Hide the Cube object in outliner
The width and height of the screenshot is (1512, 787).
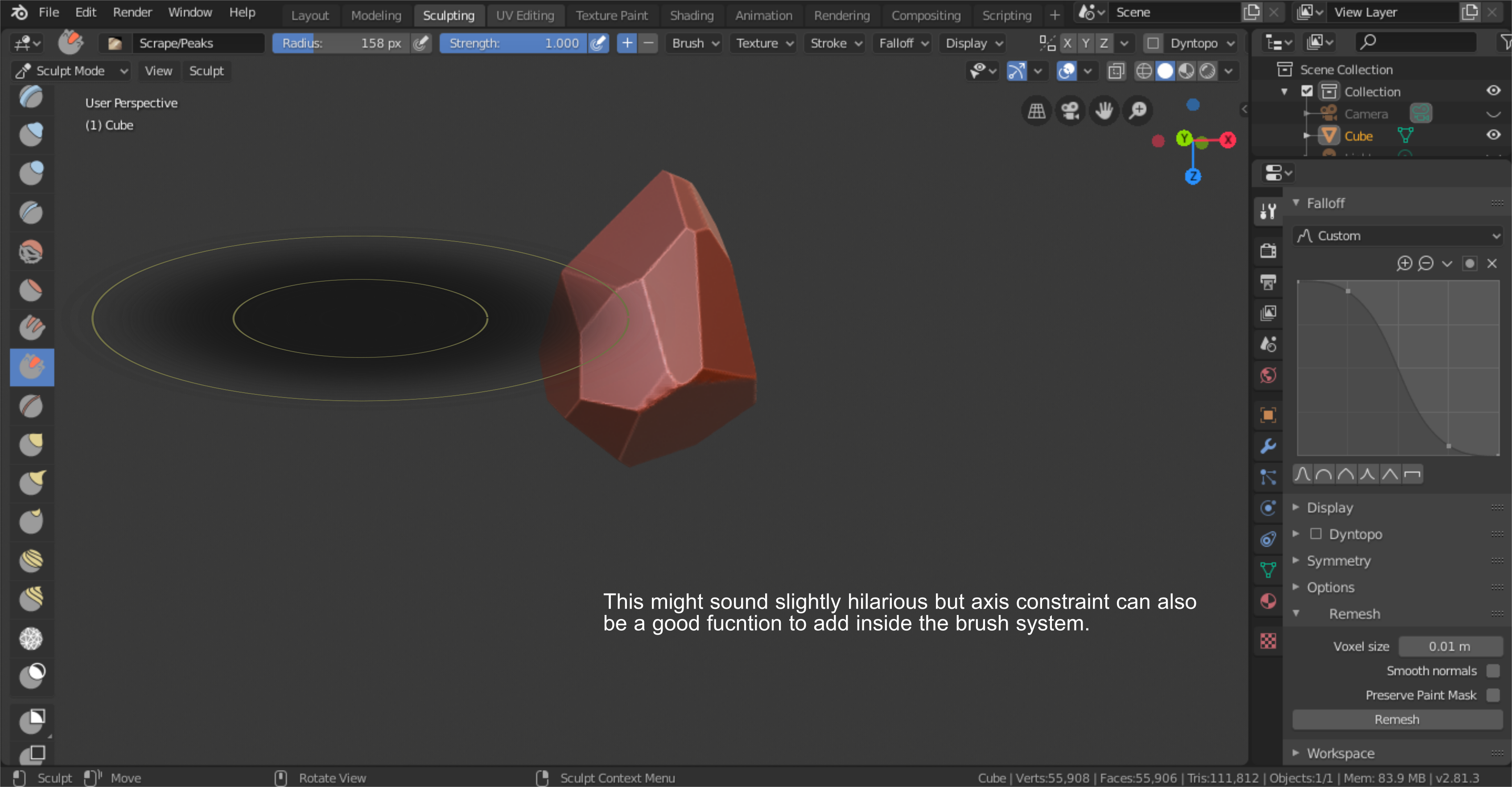point(1493,135)
